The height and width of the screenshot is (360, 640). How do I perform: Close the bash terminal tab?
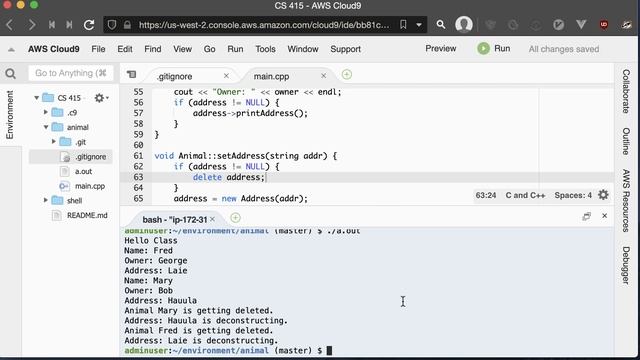tap(212, 219)
